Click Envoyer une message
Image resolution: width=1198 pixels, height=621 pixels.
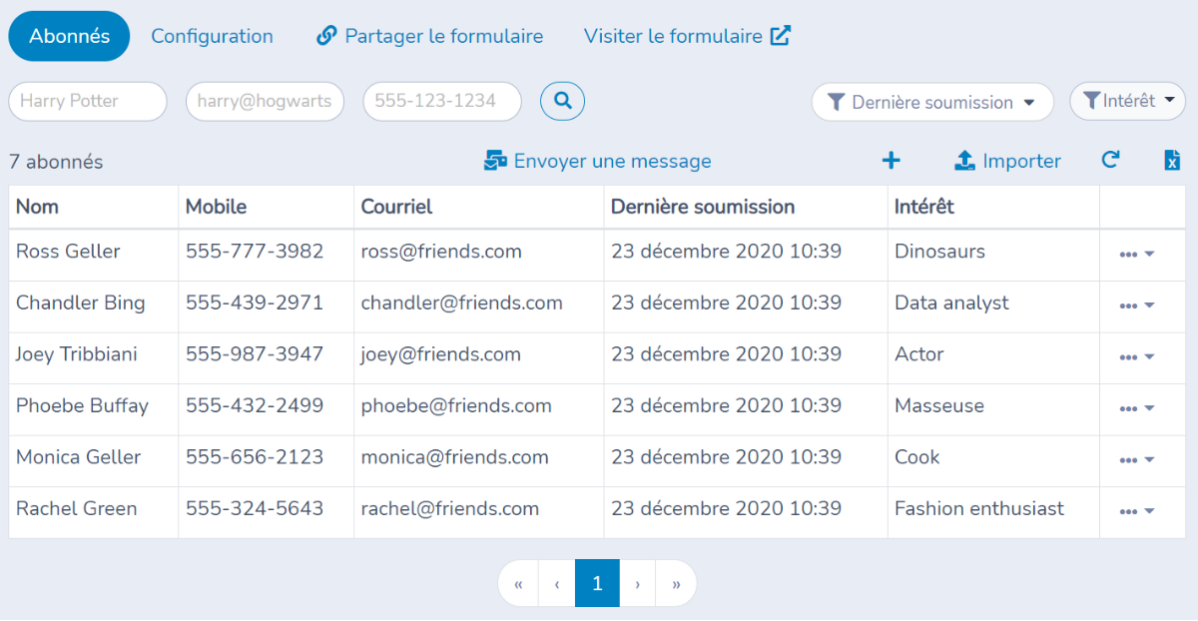pos(597,161)
